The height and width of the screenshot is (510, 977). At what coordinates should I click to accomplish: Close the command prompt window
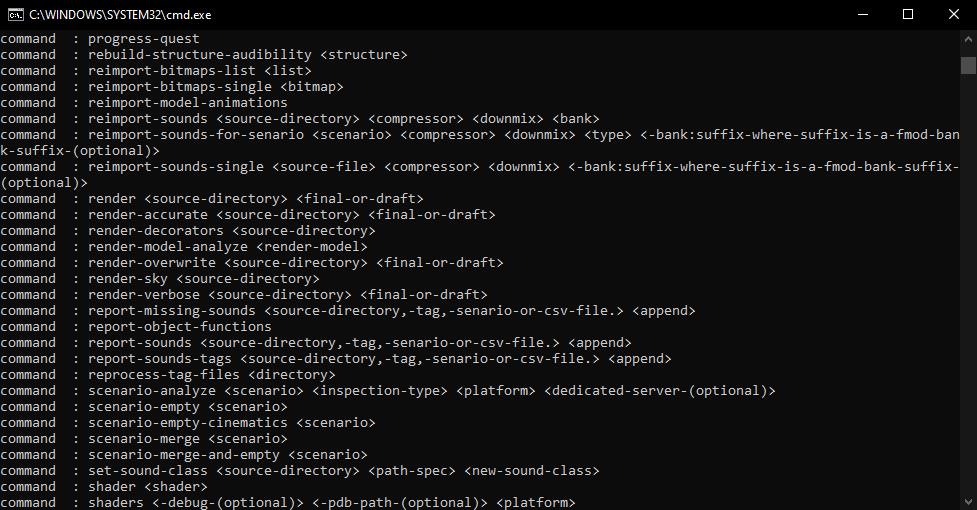[953, 14]
